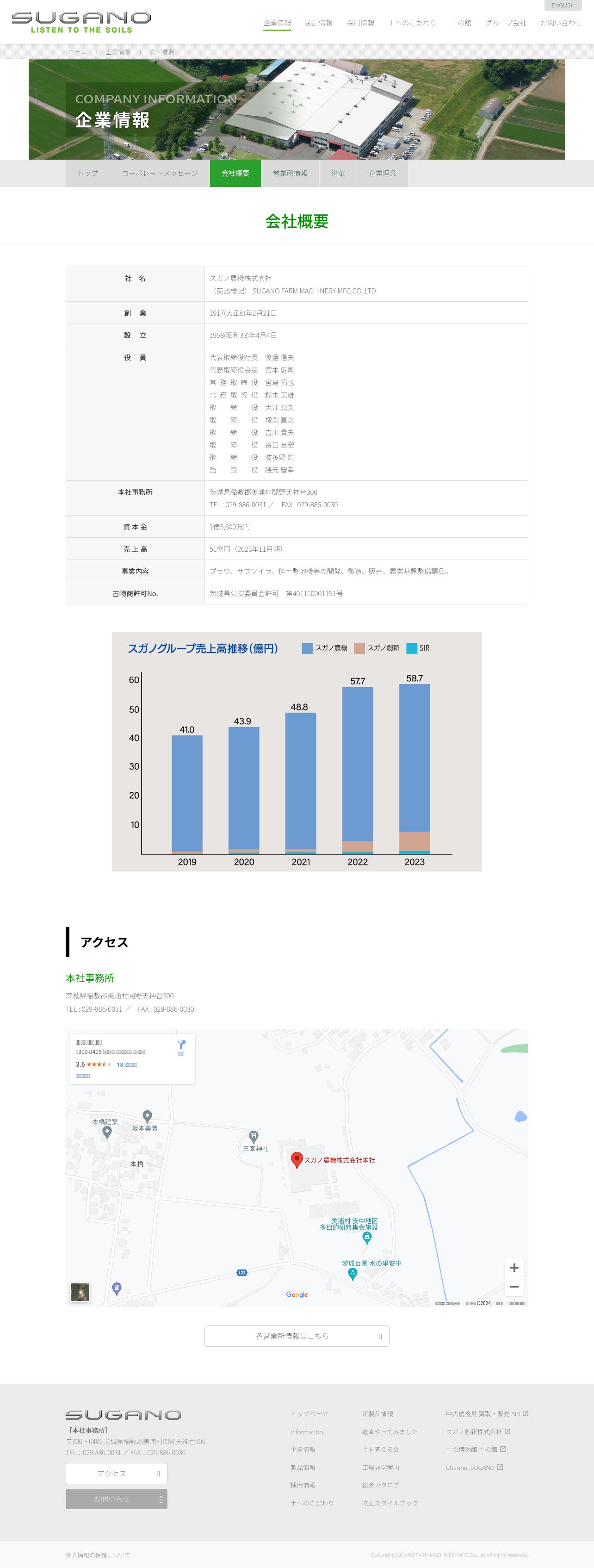
Task: Click the 茨城百景 水の里安中 map marker
Action: coord(352,1274)
